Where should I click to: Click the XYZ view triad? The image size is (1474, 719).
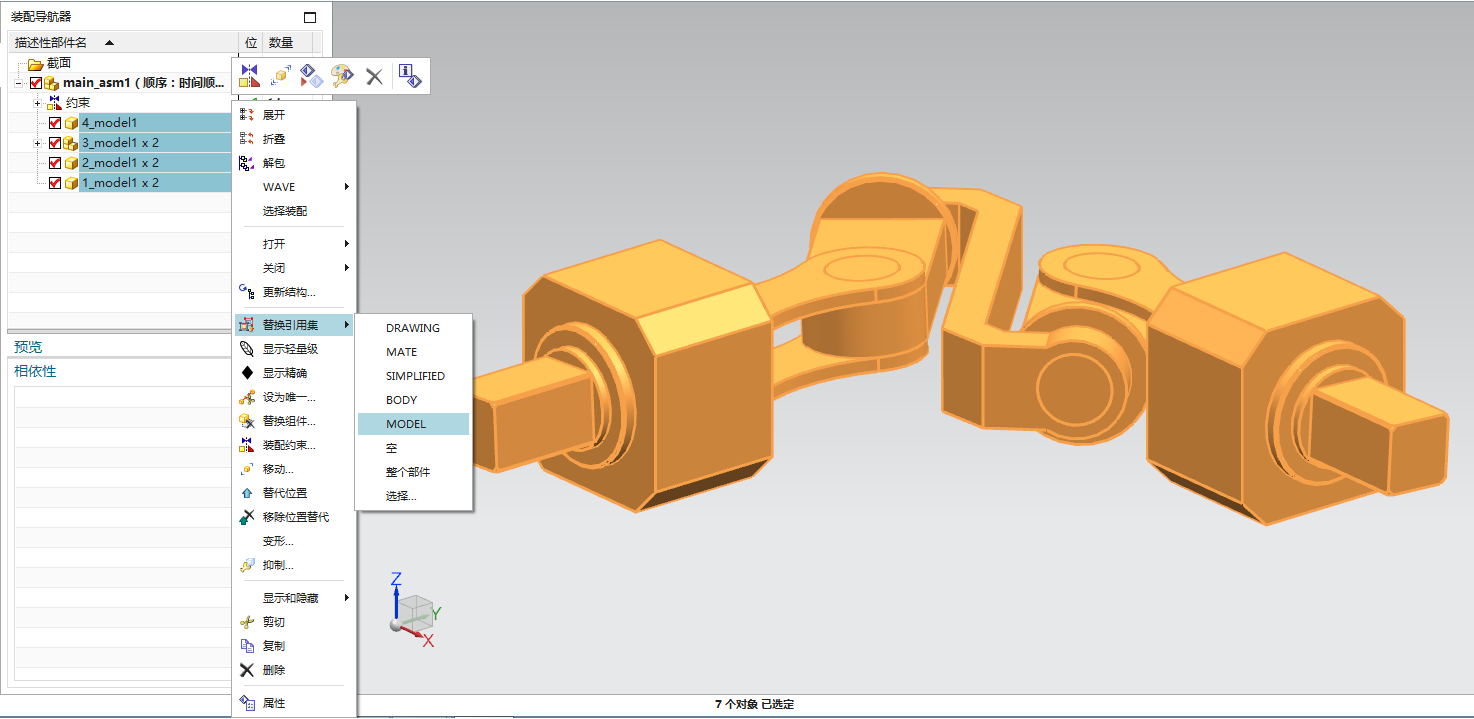click(413, 610)
